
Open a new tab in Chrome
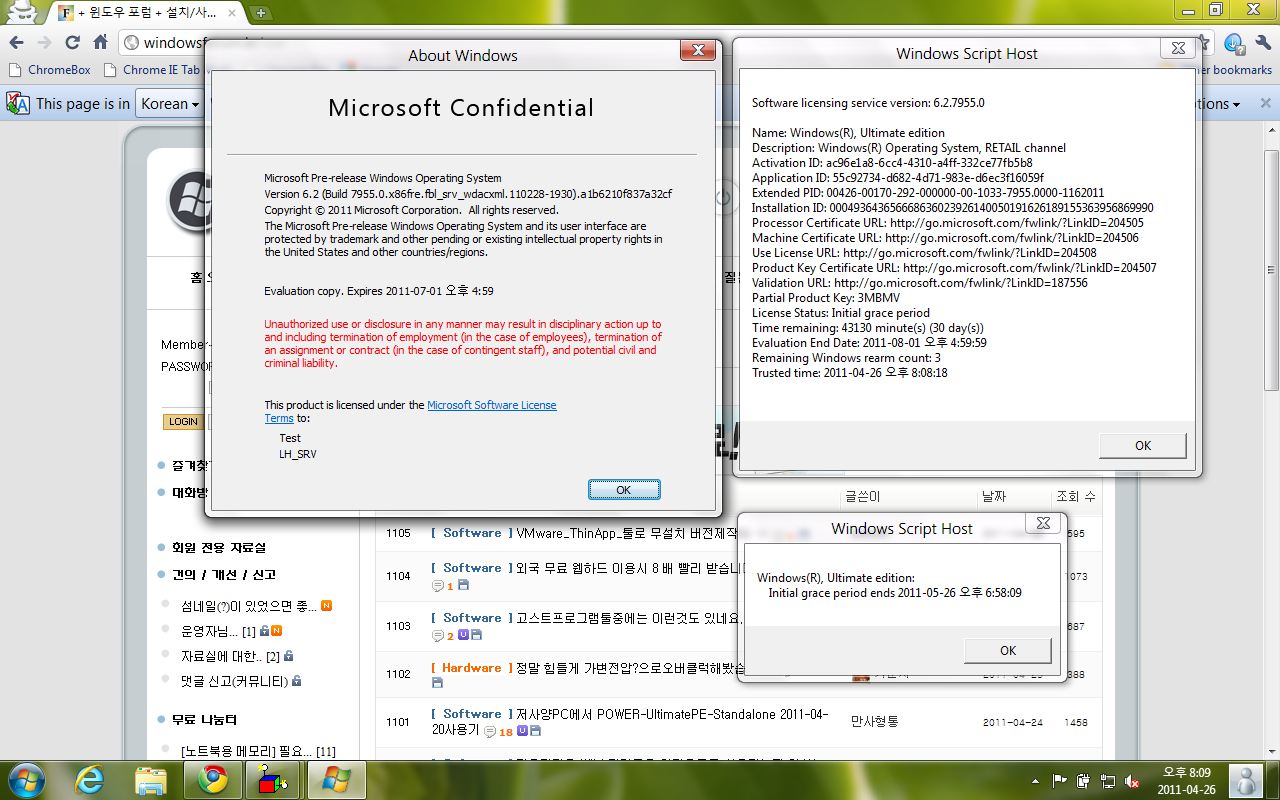[x=261, y=13]
